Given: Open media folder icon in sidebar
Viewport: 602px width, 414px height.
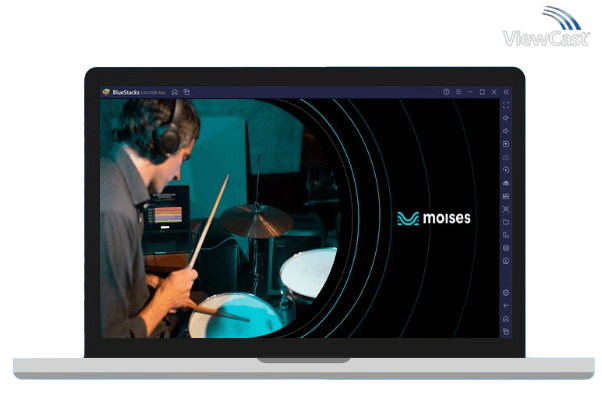Looking at the screenshot, I should 506,222.
